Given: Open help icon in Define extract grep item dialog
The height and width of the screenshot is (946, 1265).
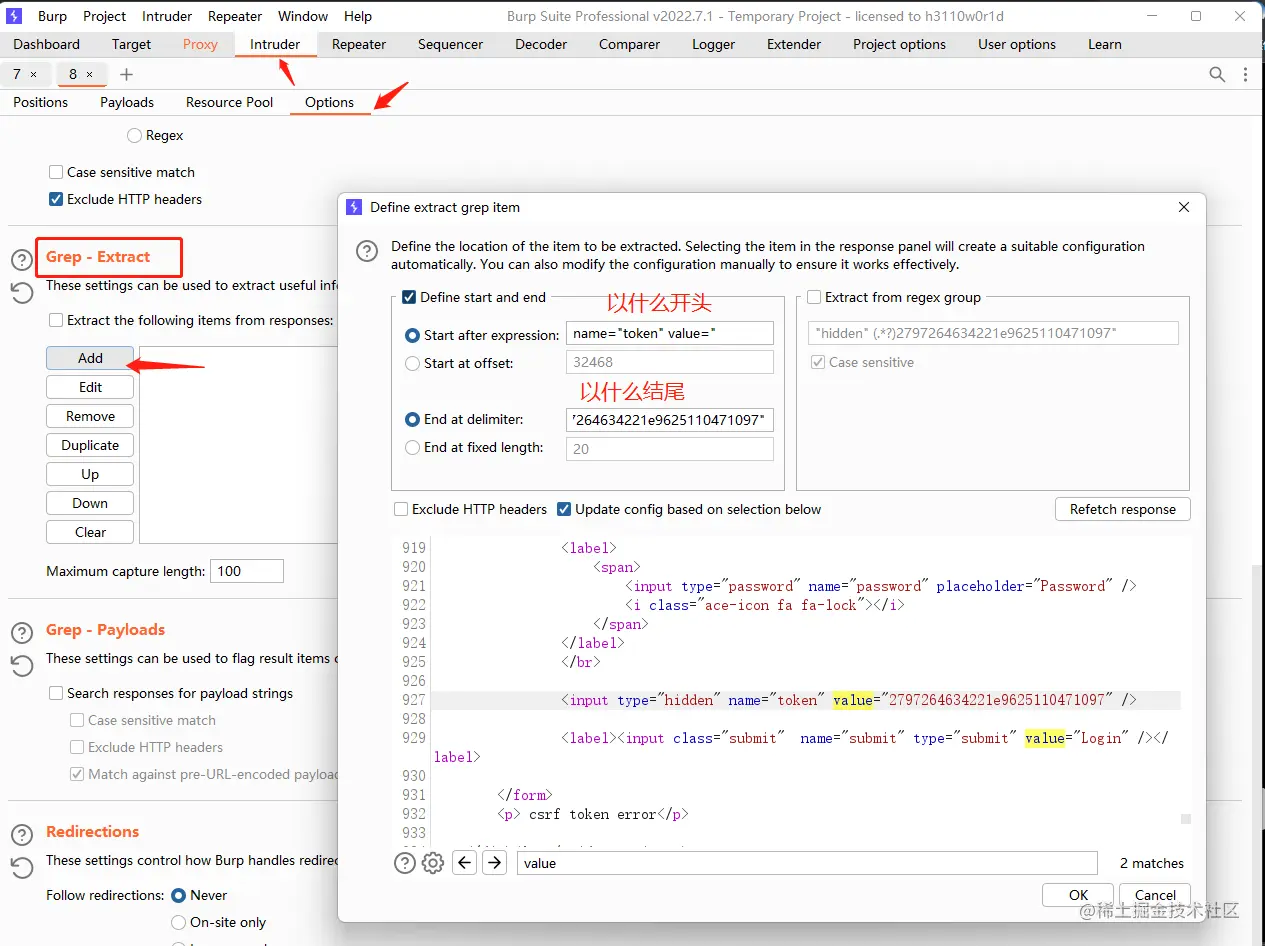Looking at the screenshot, I should 368,251.
